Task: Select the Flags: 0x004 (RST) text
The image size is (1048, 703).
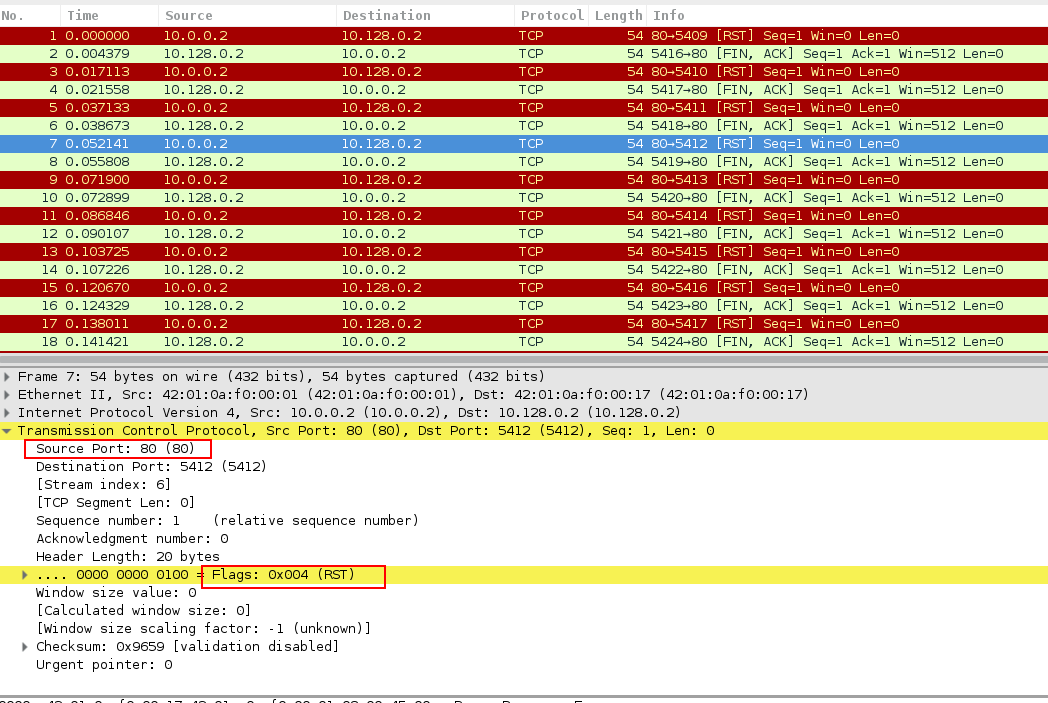Action: tap(283, 575)
